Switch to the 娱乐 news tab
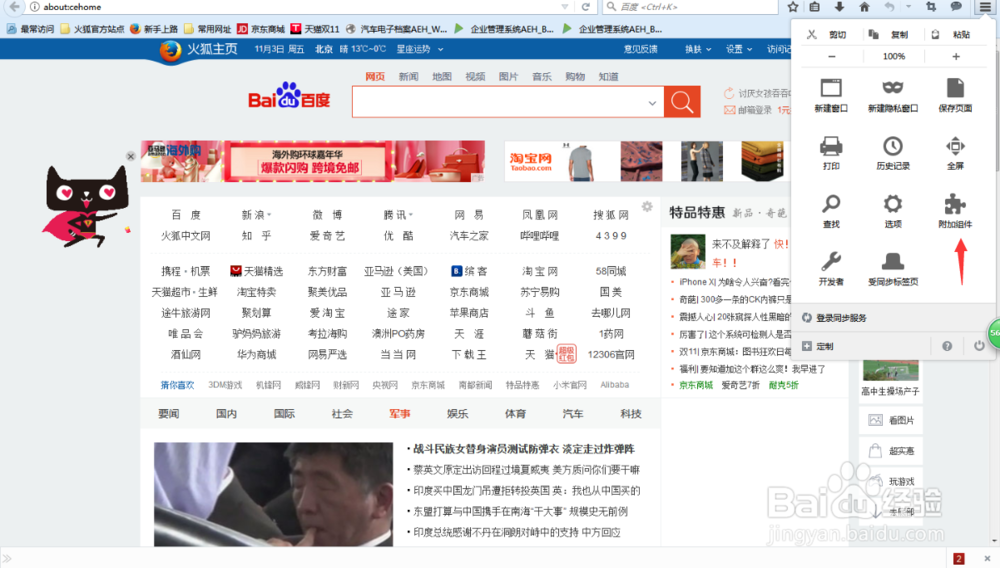Viewport: 1000px width, 568px height. pos(457,414)
